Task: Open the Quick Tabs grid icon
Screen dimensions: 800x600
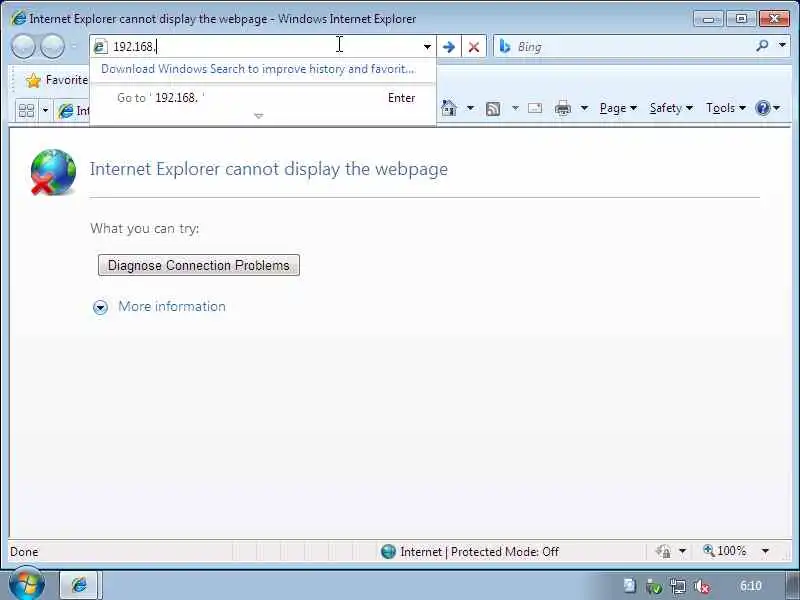Action: [x=26, y=110]
